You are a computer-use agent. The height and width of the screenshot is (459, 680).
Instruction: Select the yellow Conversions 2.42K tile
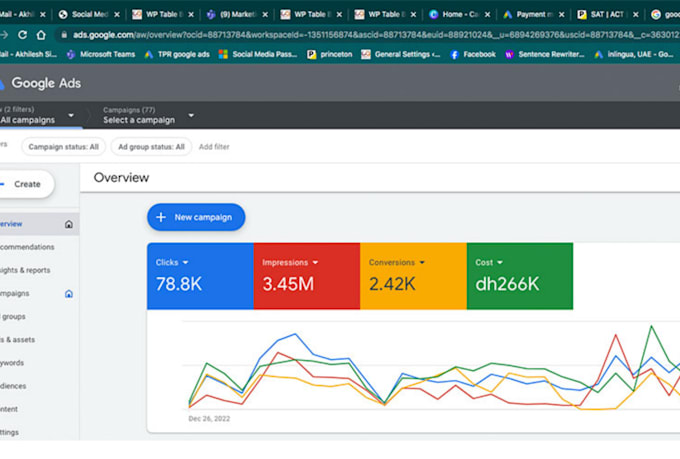[x=413, y=276]
